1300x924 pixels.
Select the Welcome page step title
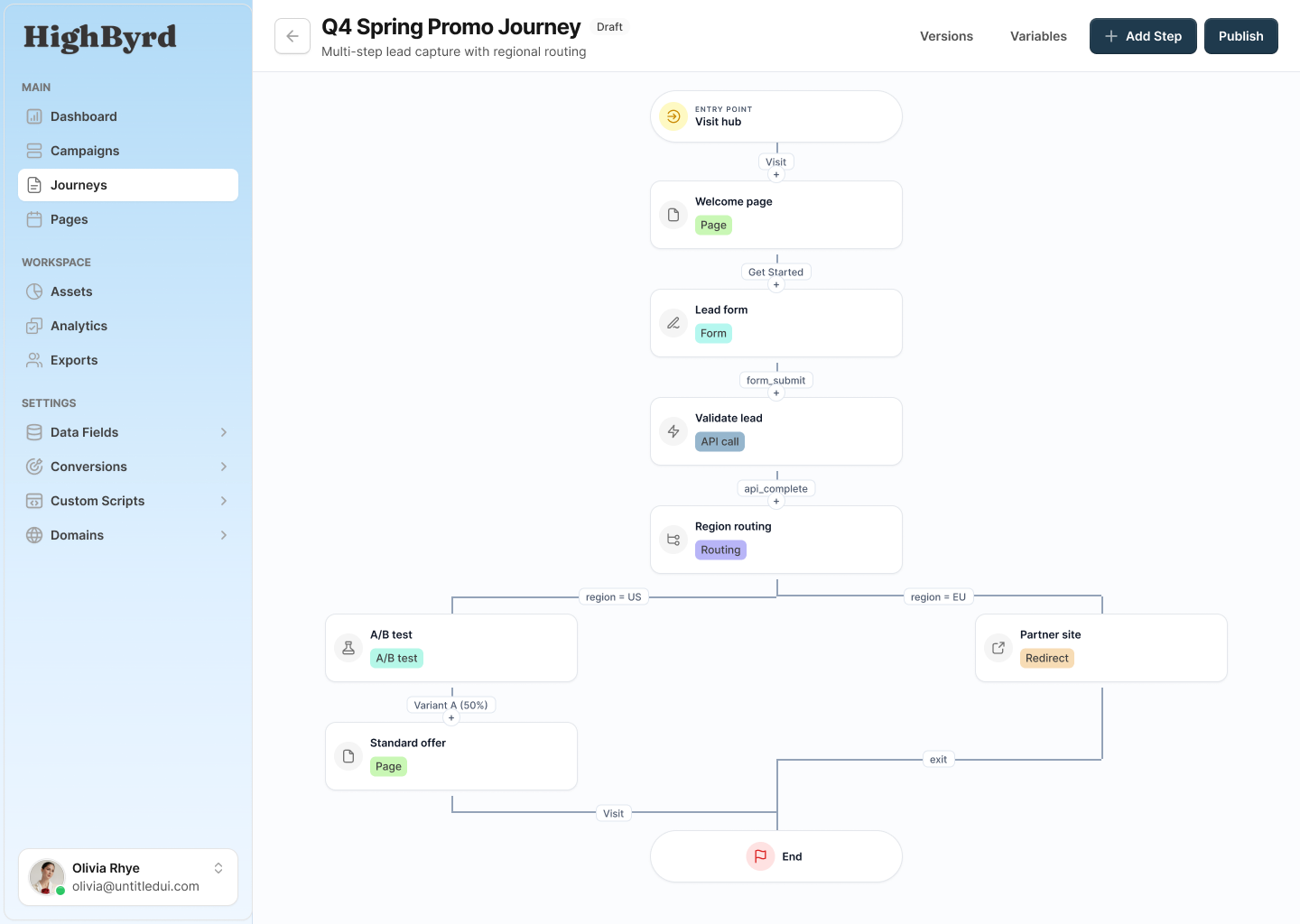click(x=734, y=201)
